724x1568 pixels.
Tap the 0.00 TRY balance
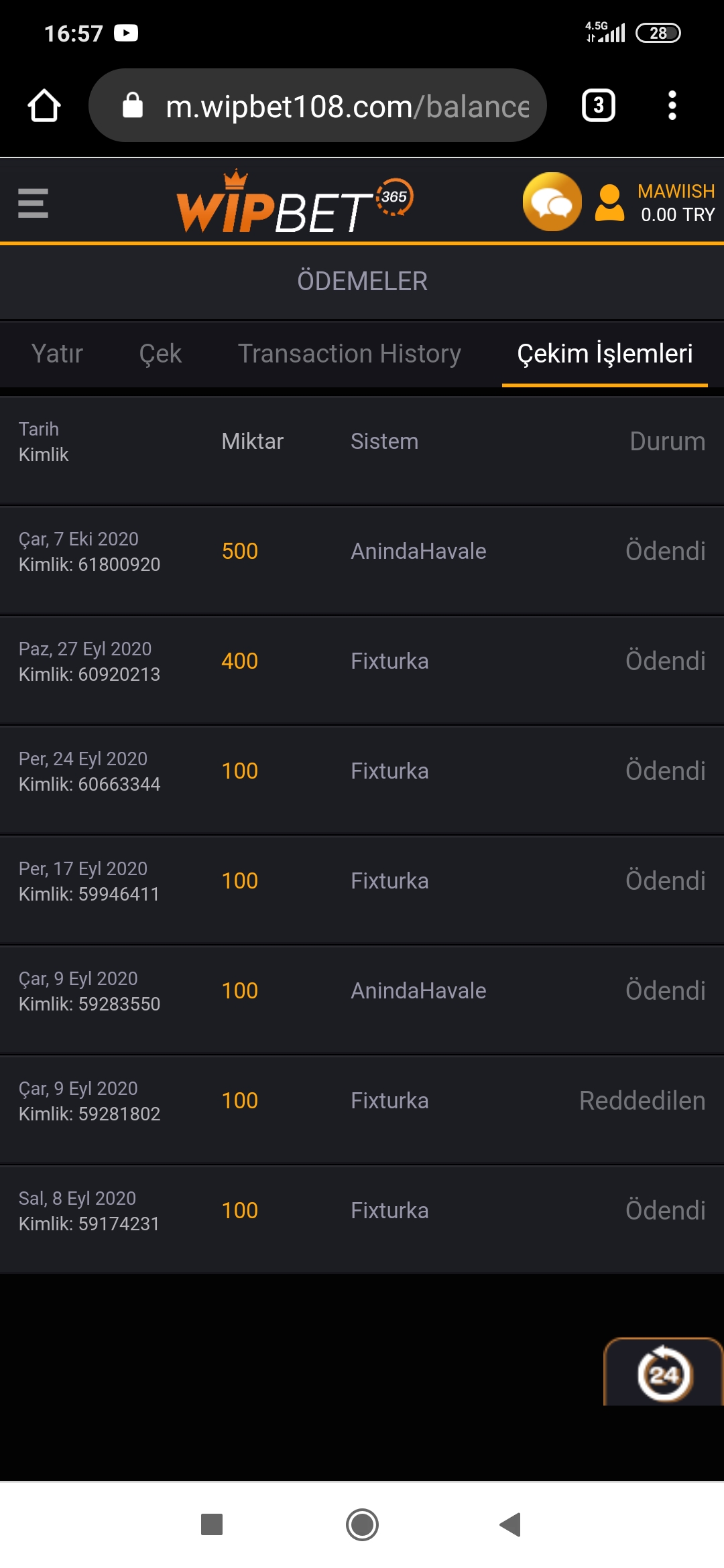point(677,215)
